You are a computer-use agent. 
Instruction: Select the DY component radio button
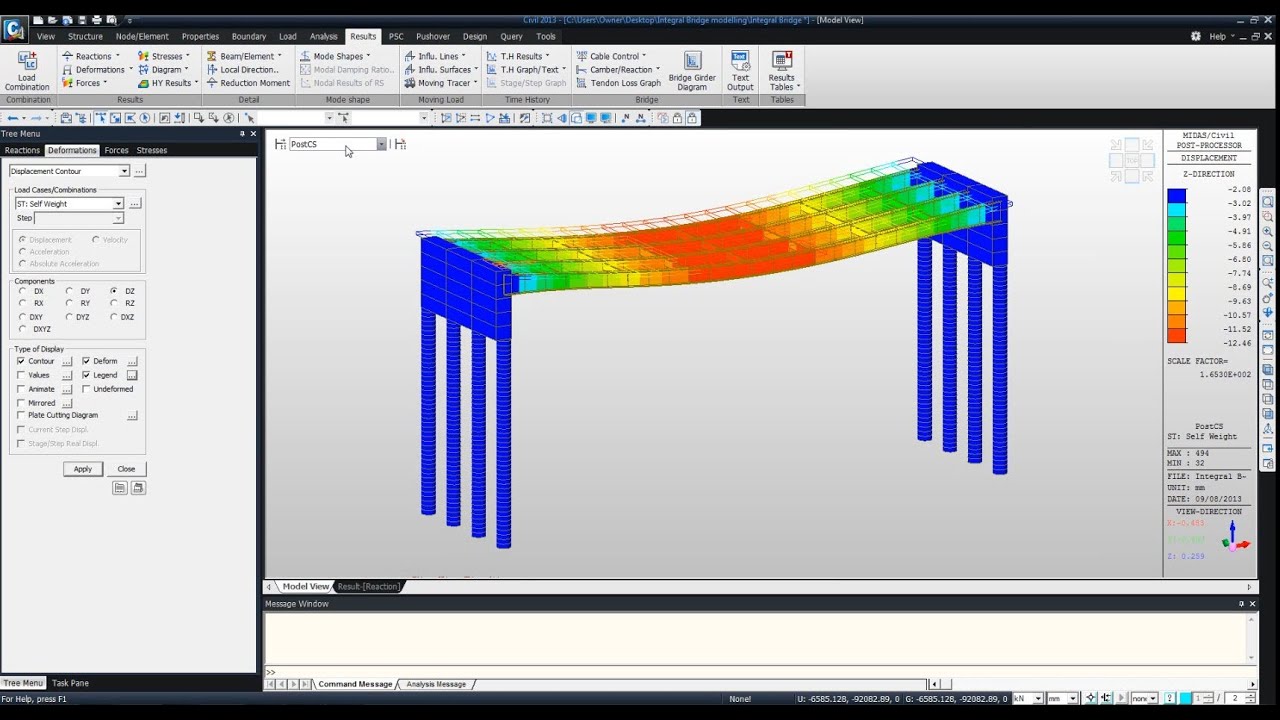click(69, 291)
